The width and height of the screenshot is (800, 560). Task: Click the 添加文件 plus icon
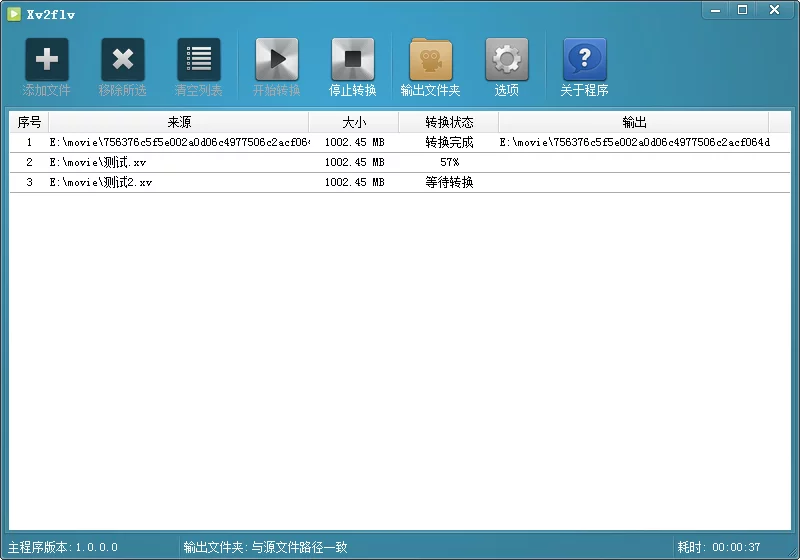(x=46, y=59)
